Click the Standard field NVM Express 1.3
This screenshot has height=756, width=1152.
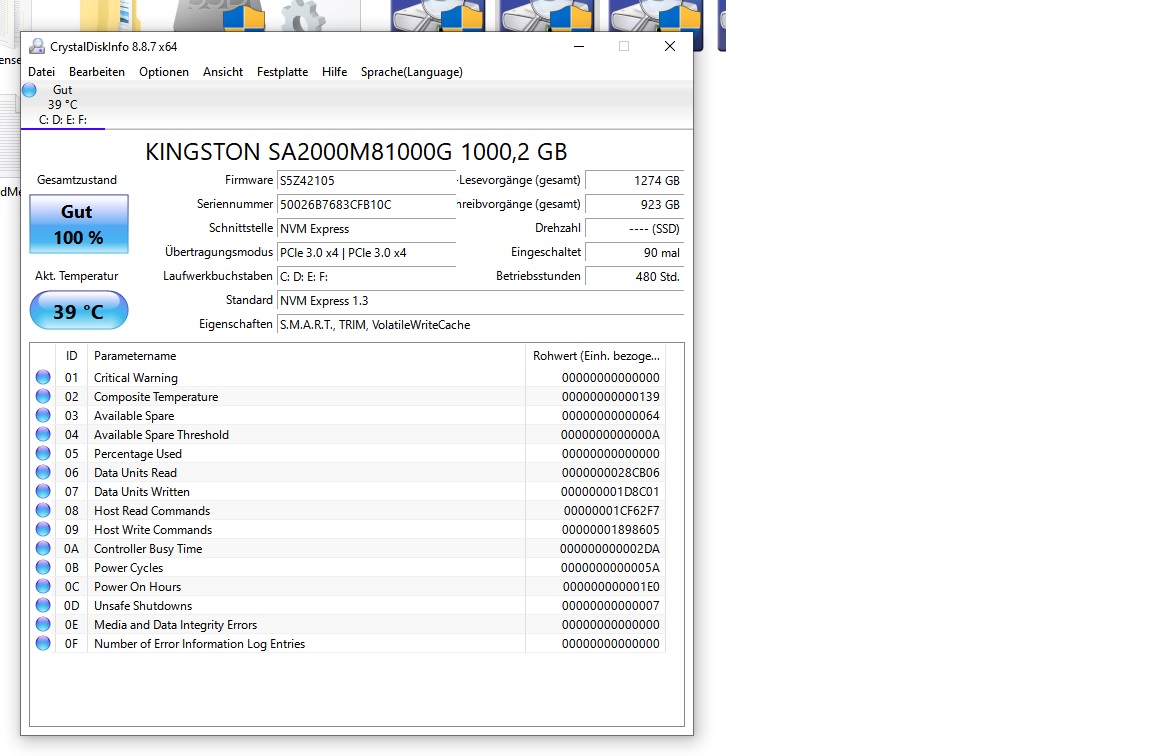click(480, 301)
